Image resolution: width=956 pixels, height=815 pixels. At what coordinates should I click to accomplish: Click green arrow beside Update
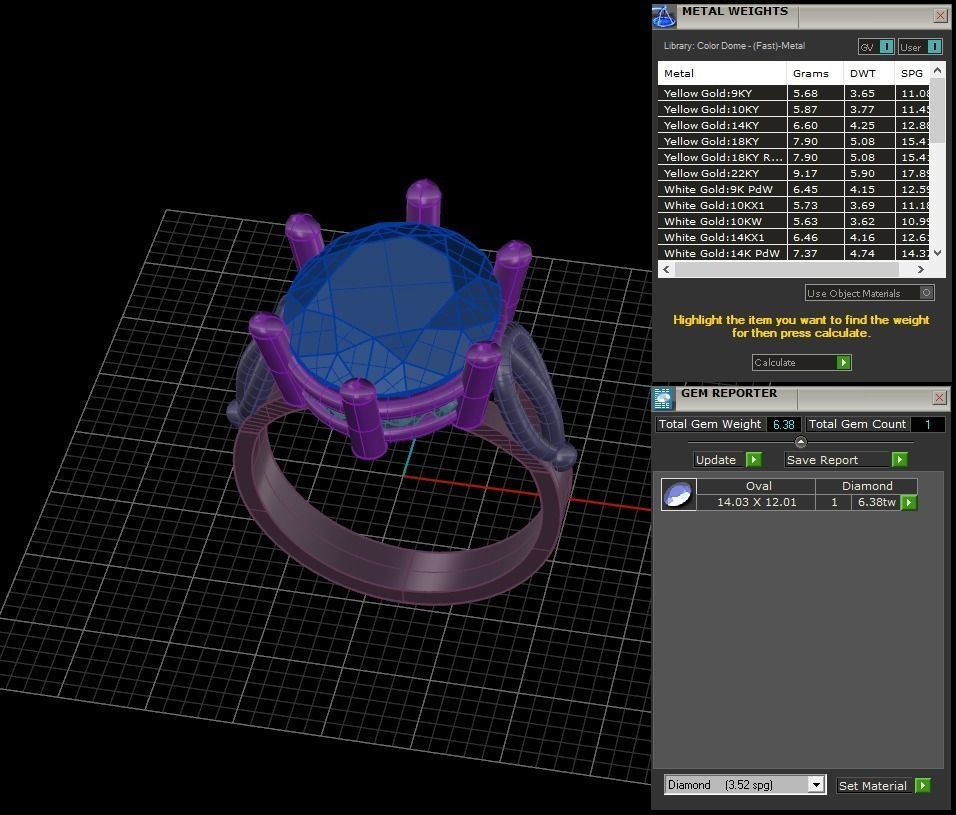tap(754, 460)
